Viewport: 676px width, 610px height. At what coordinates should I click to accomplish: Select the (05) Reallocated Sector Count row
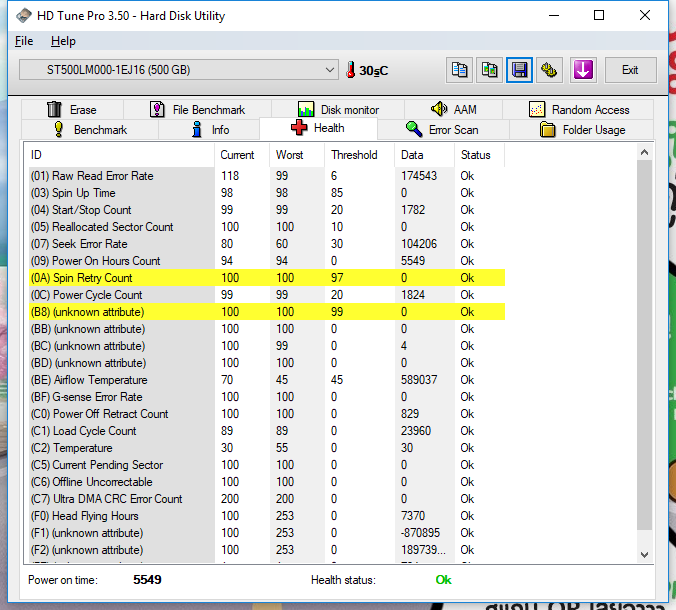pyautogui.click(x=267, y=227)
